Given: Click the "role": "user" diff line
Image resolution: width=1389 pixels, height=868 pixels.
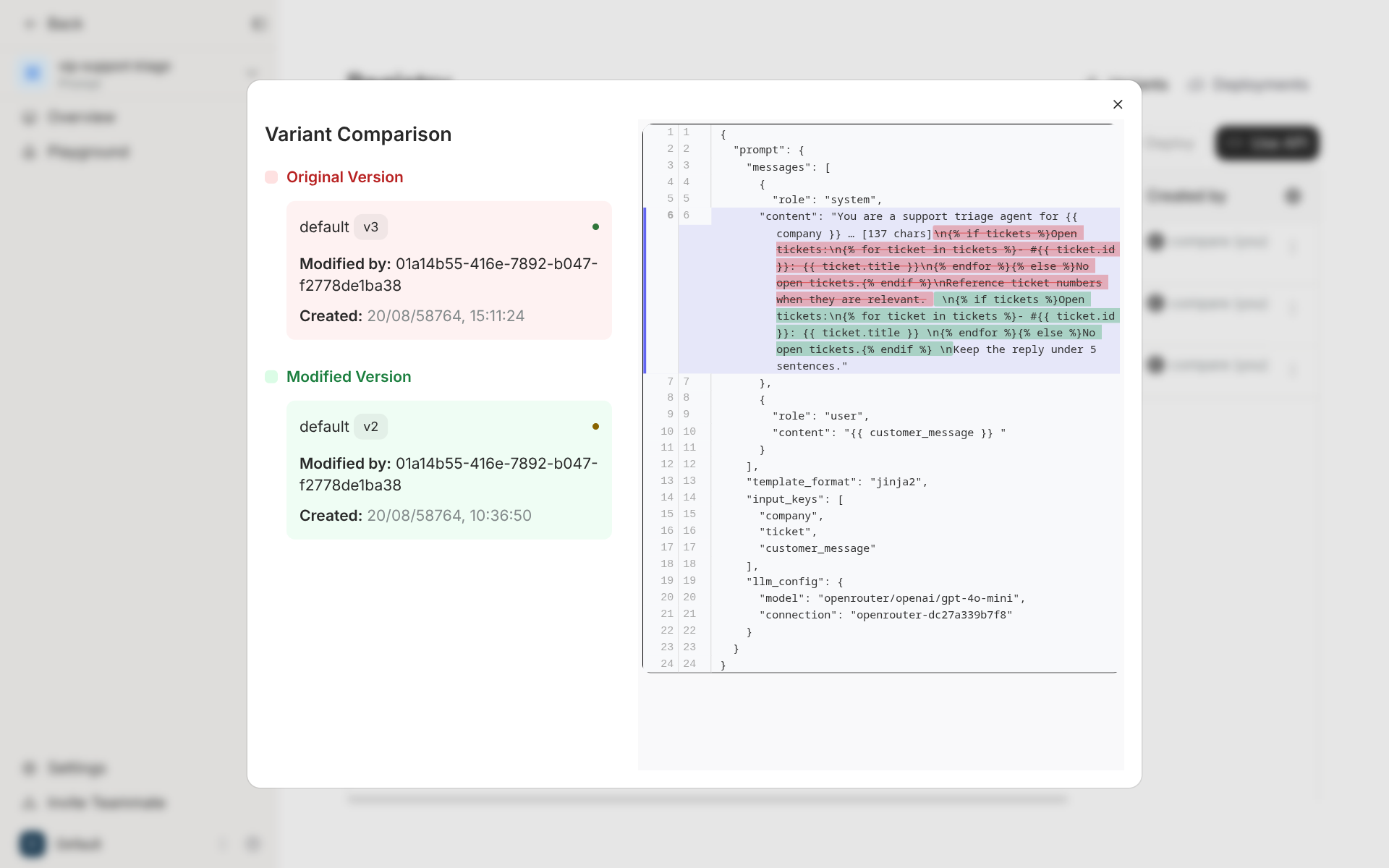Looking at the screenshot, I should click(820, 416).
